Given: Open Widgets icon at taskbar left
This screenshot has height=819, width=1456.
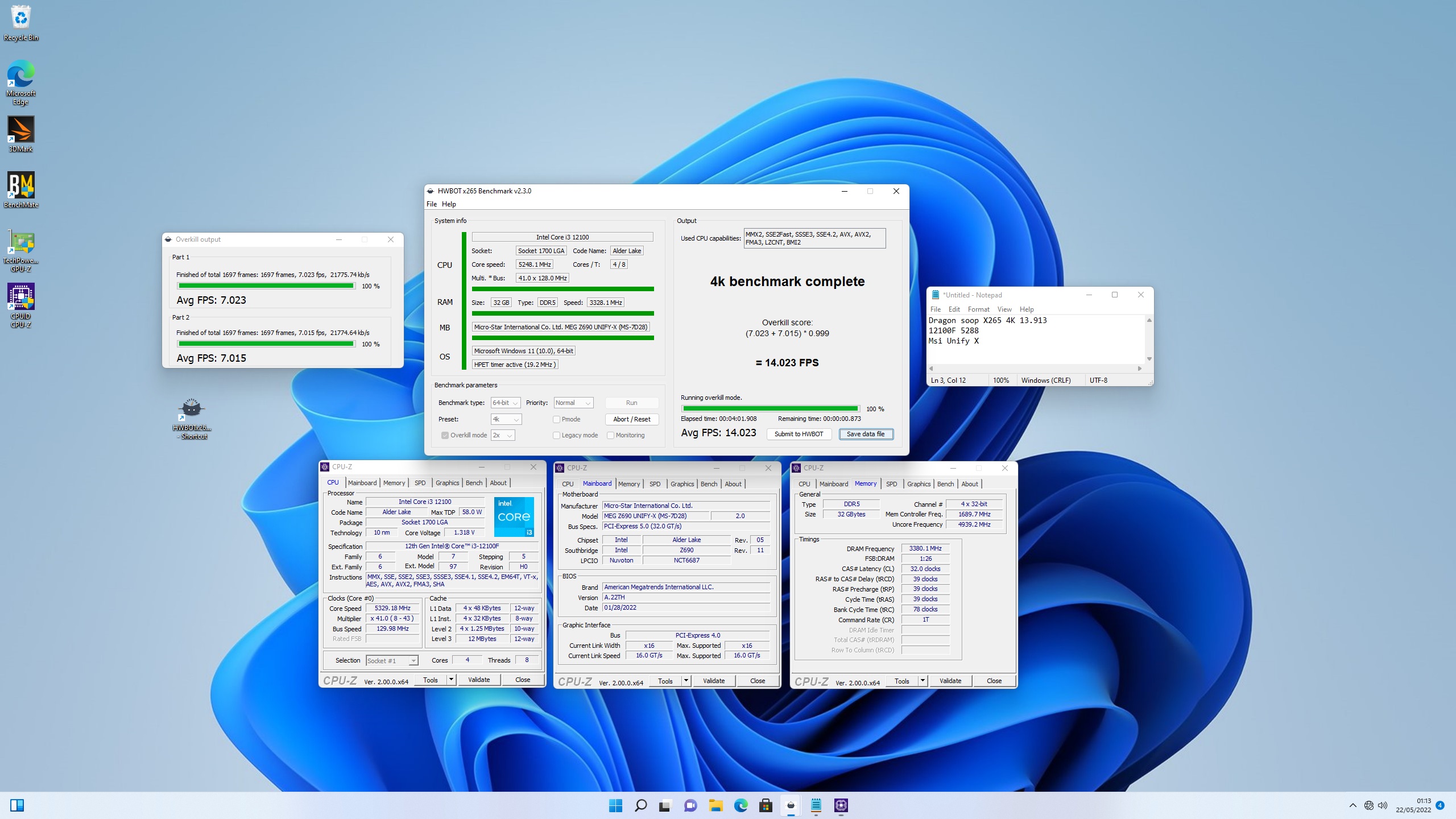Looking at the screenshot, I should (17, 805).
